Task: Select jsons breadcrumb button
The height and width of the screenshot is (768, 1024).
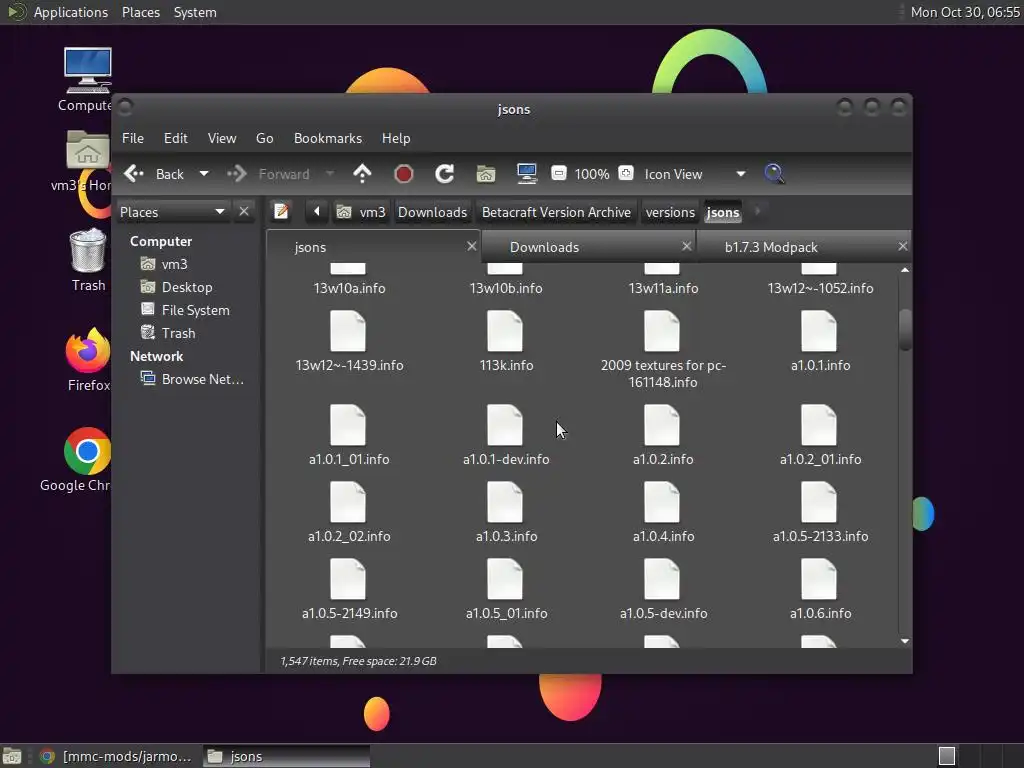Action: pos(723,212)
